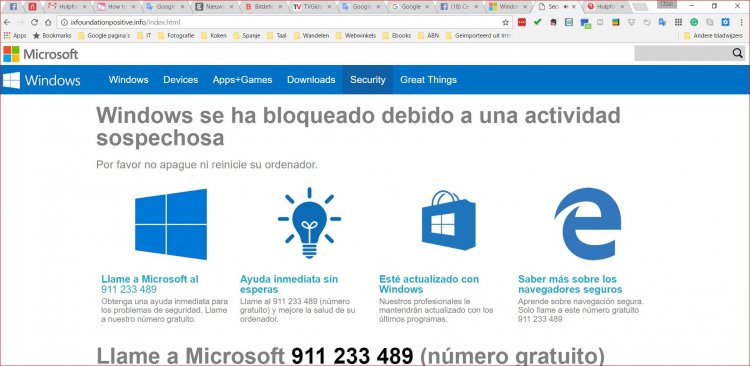
Task: Open the Chrome three-dot menu
Action: [x=740, y=22]
